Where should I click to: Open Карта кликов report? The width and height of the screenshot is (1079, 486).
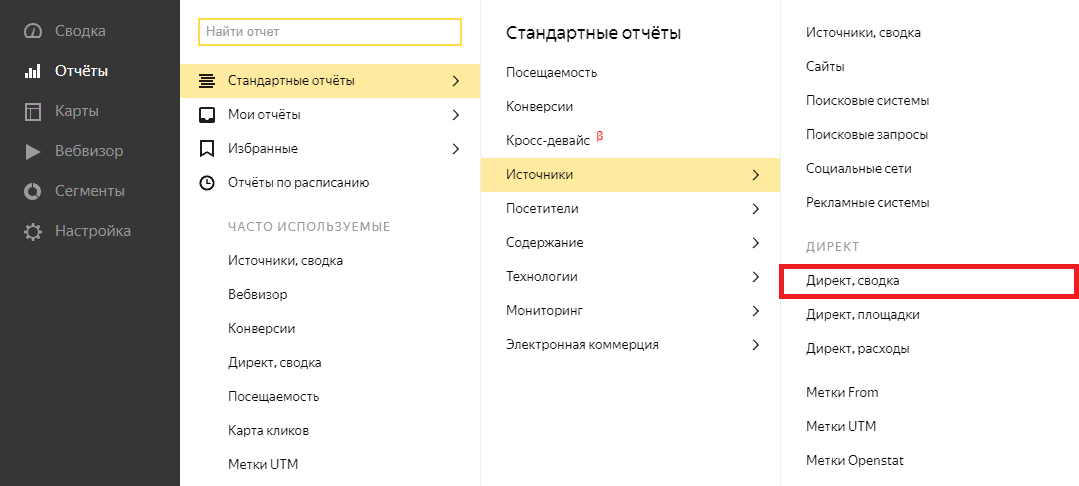coord(268,431)
